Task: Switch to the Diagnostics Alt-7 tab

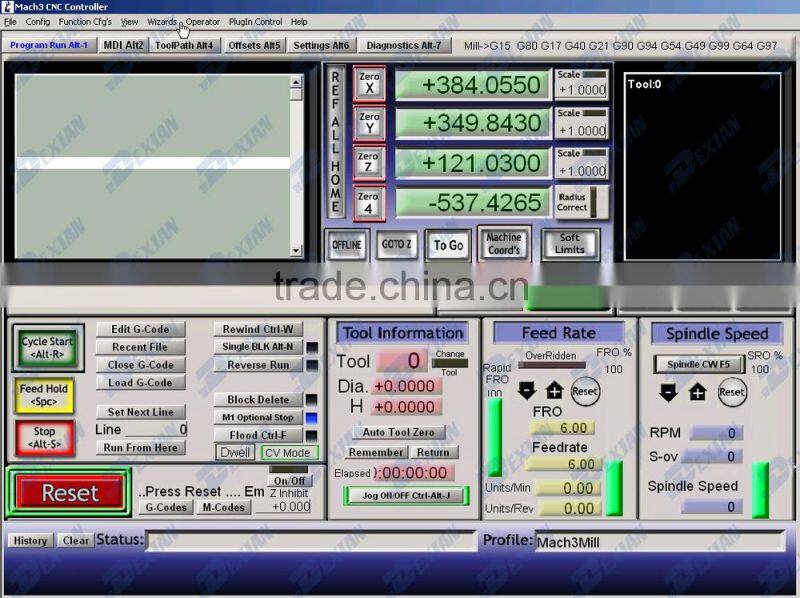Action: click(403, 45)
